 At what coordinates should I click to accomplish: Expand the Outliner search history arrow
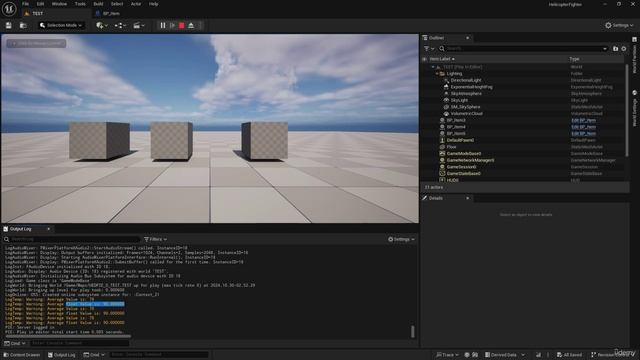(604, 49)
